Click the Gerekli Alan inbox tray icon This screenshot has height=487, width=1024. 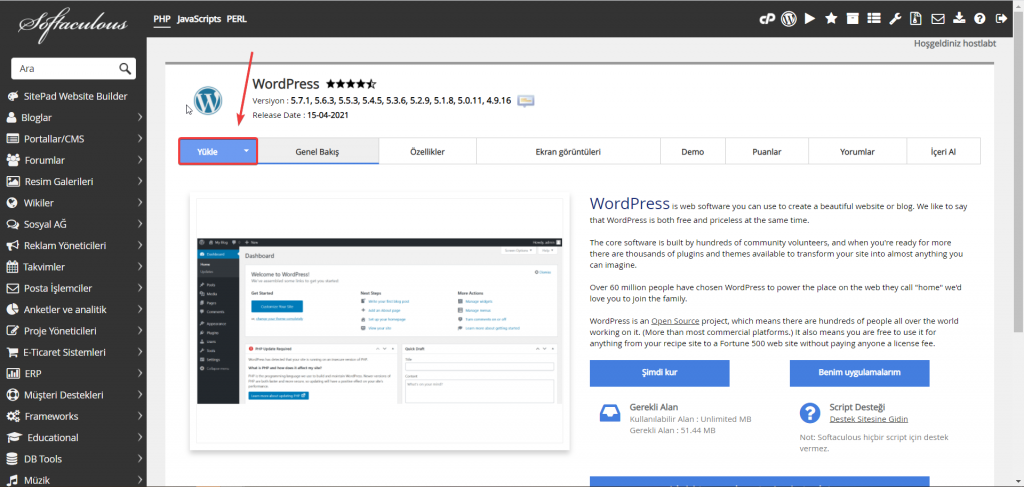609,413
